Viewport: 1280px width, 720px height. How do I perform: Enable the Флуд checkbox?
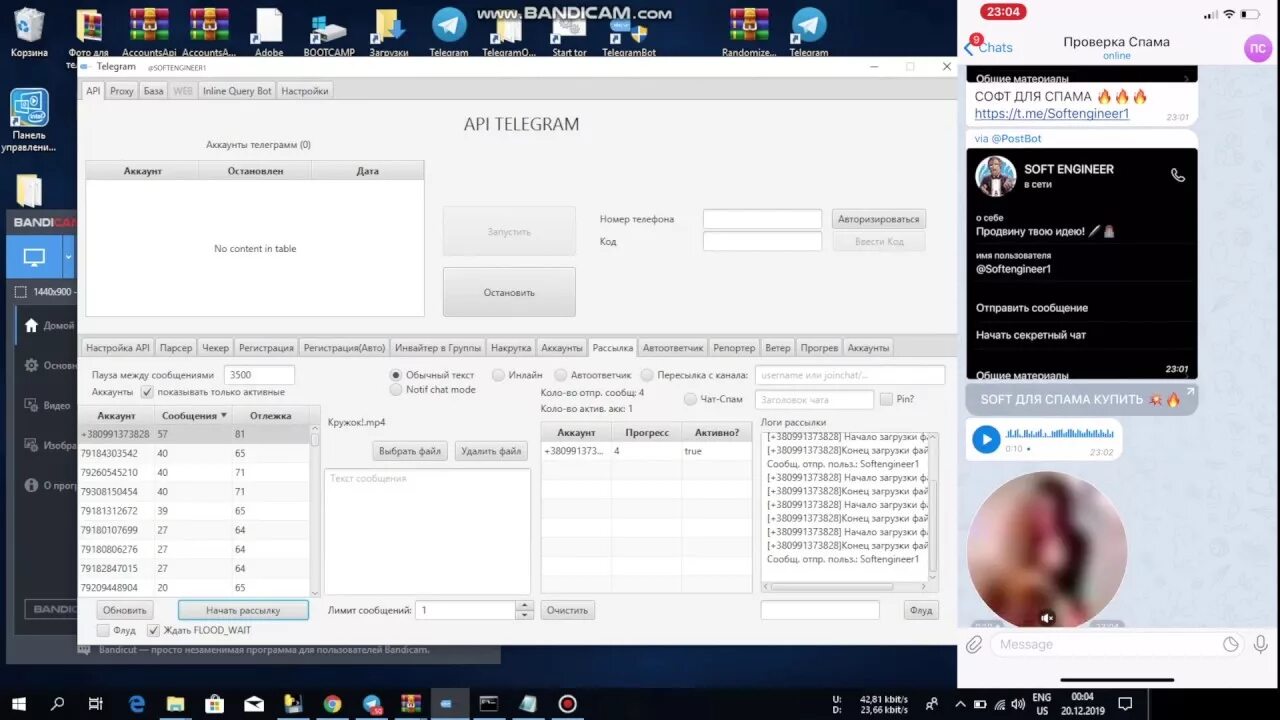click(103, 630)
